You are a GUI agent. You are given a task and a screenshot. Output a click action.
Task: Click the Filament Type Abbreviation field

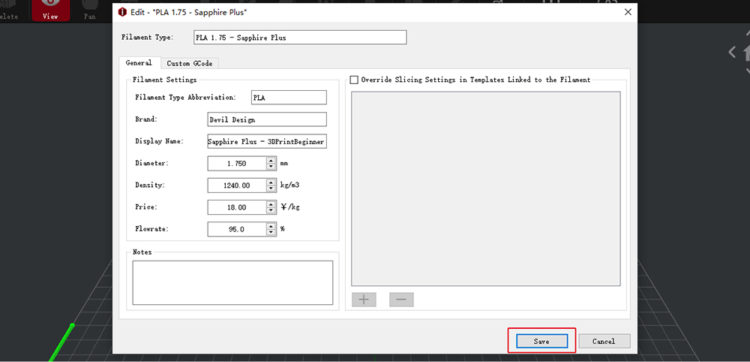[x=289, y=97]
